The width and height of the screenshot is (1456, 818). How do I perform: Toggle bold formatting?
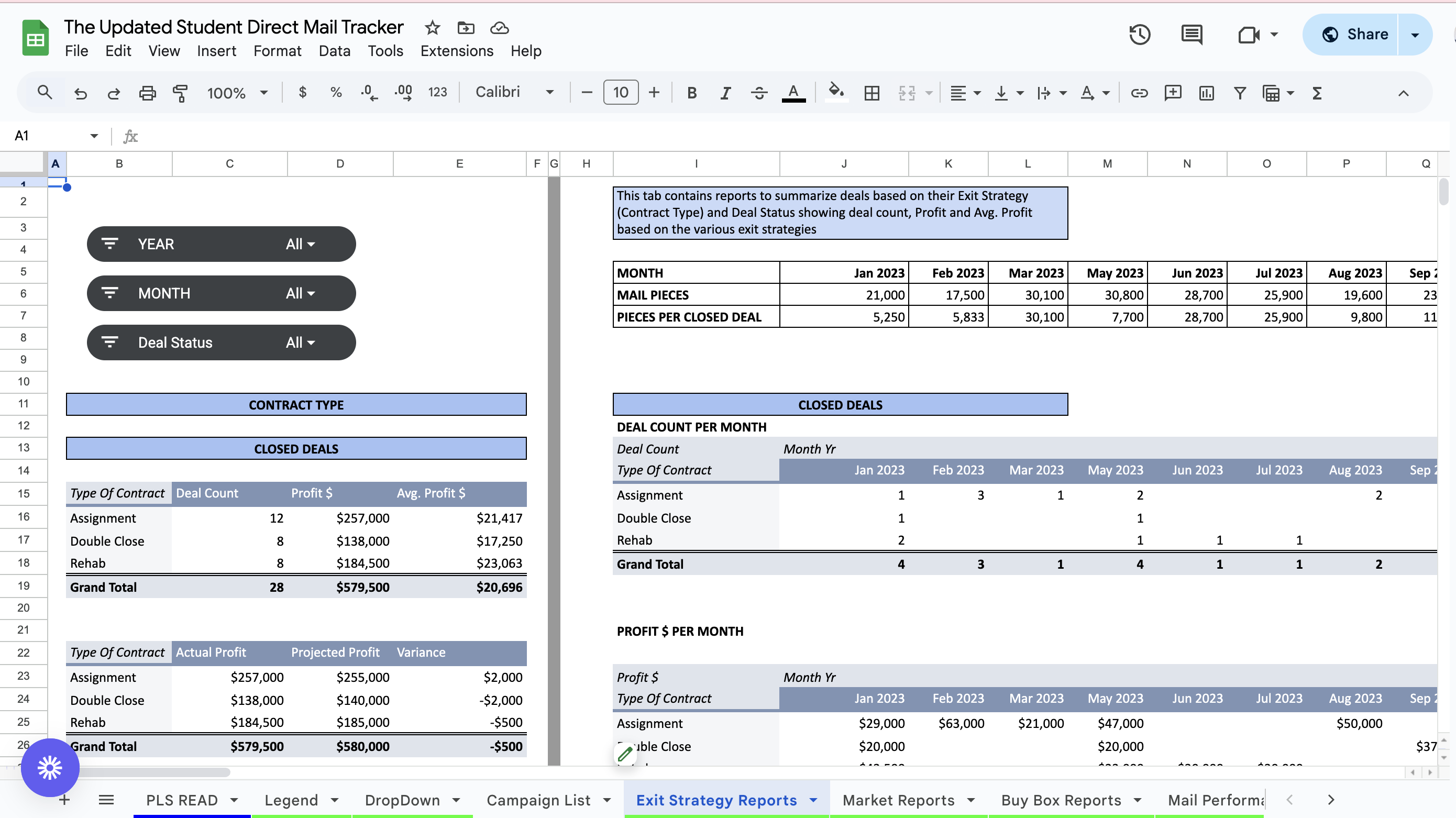(691, 93)
